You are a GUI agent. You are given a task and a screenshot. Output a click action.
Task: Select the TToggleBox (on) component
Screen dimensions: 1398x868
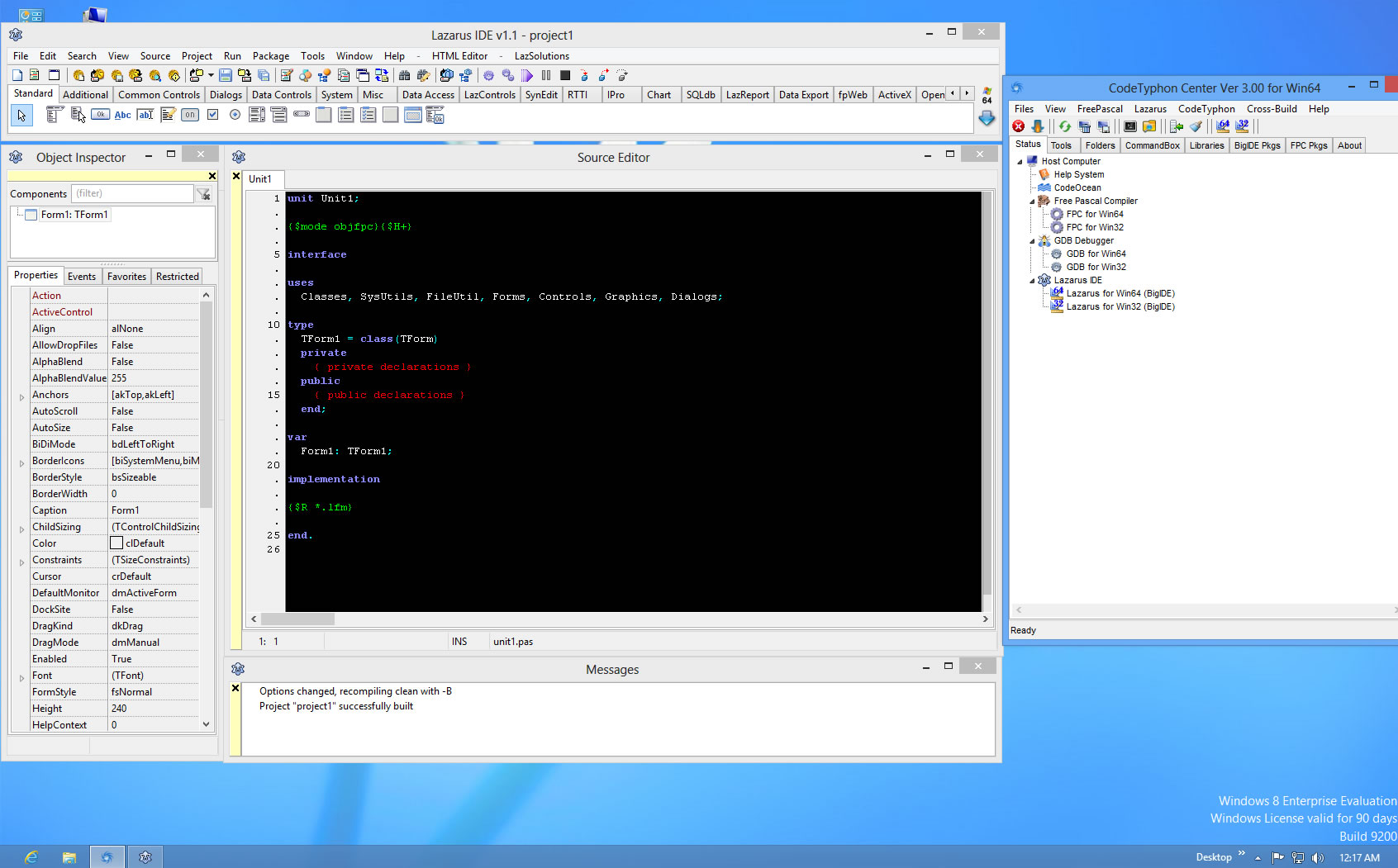pyautogui.click(x=190, y=115)
